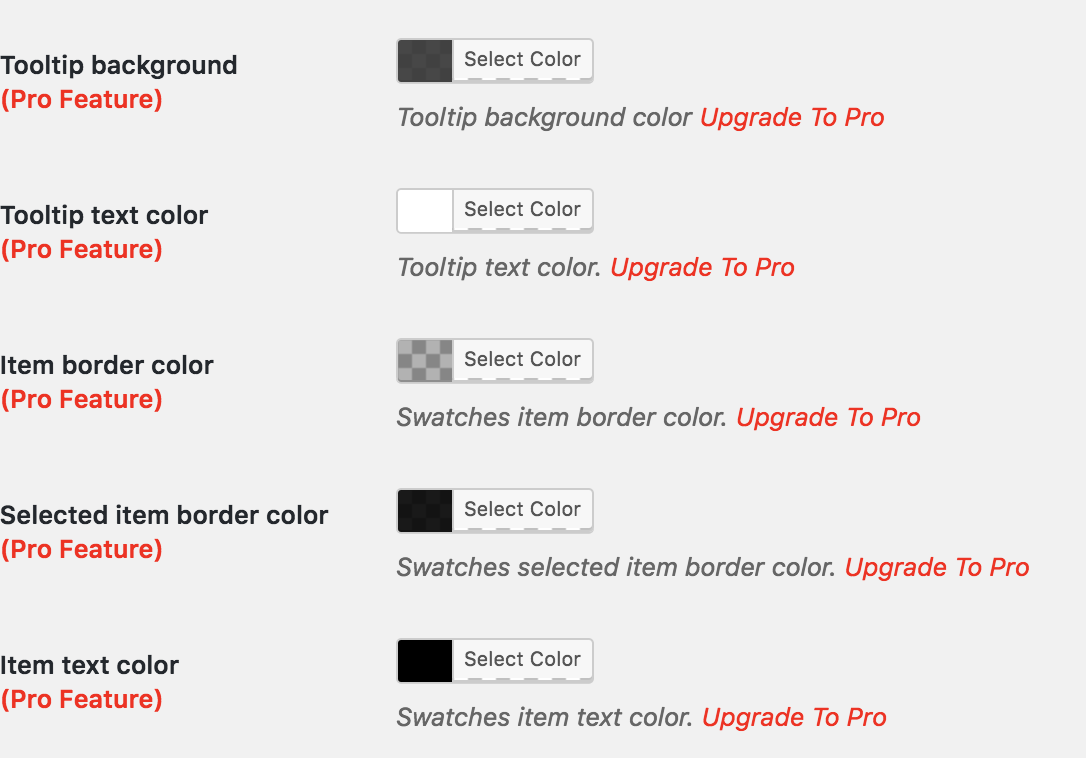
Task: Visit Upgrade To Pro for selected item border color
Action: 936,568
